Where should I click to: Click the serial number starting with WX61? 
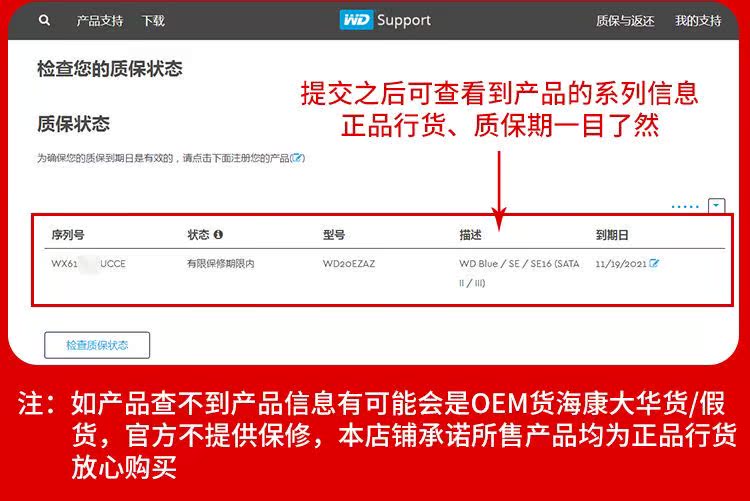[88, 264]
